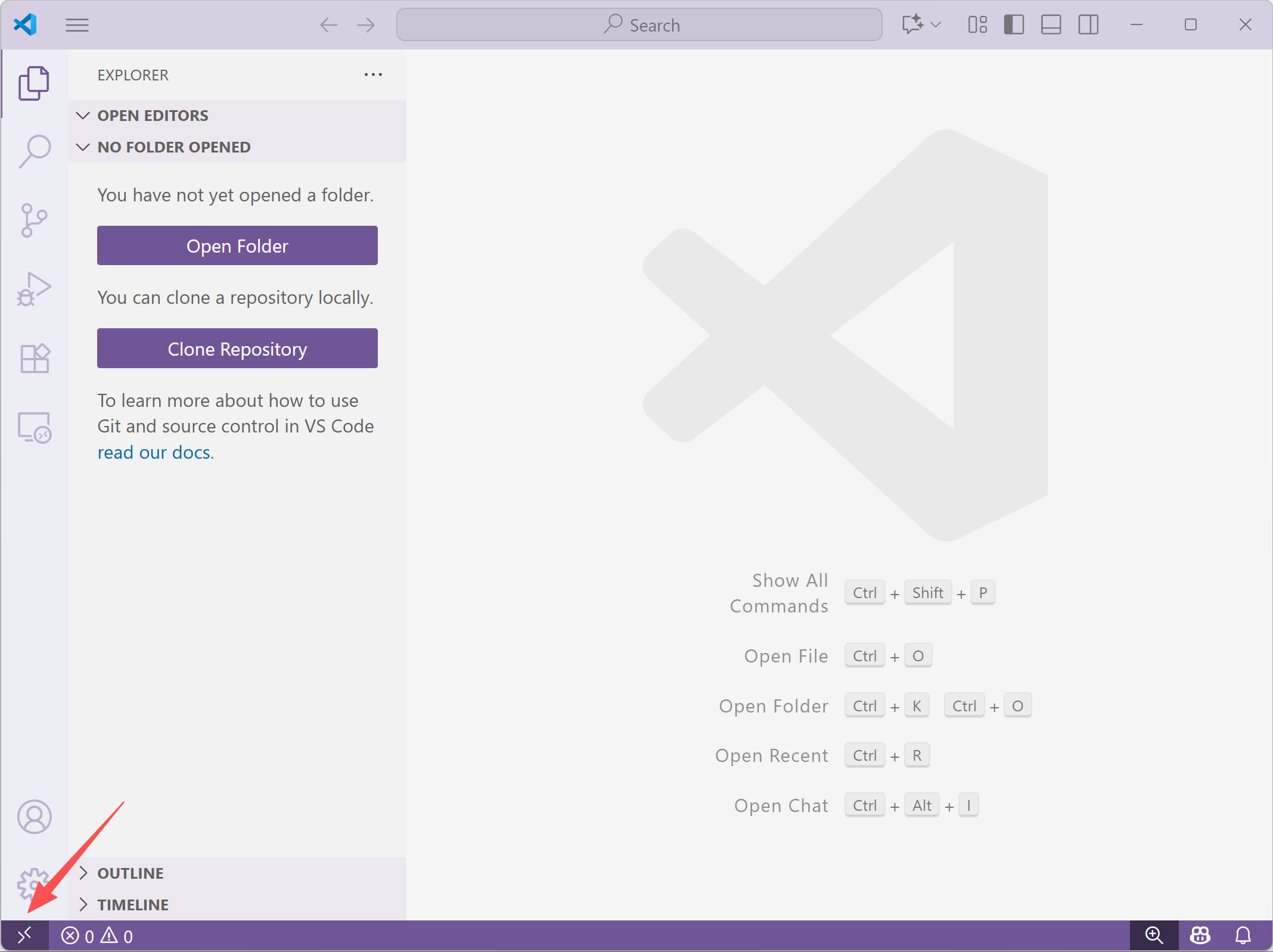Open notifications bell in status bar
The width and height of the screenshot is (1273, 952).
coord(1243,935)
